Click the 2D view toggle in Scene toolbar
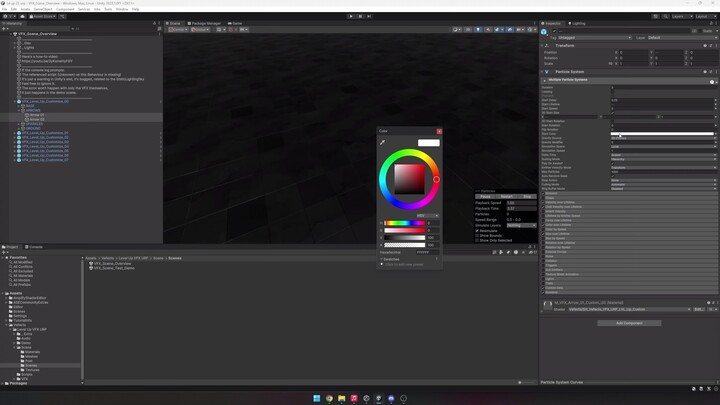 tap(468, 29)
